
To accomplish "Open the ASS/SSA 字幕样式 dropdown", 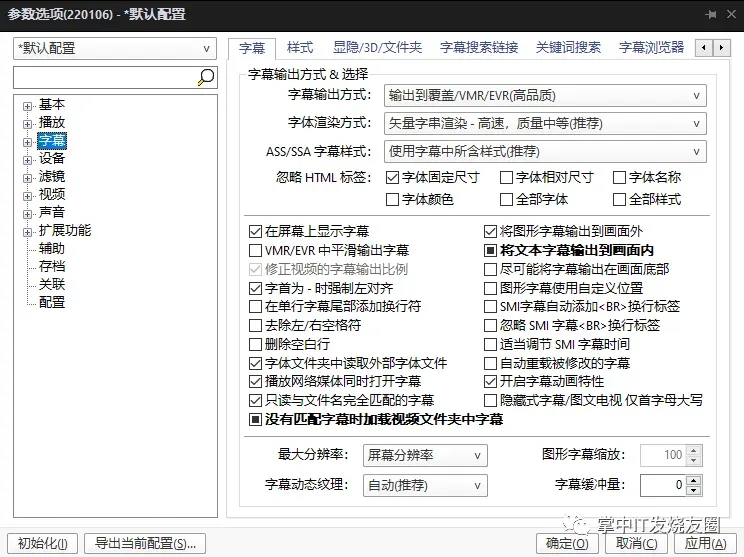I will (545, 152).
